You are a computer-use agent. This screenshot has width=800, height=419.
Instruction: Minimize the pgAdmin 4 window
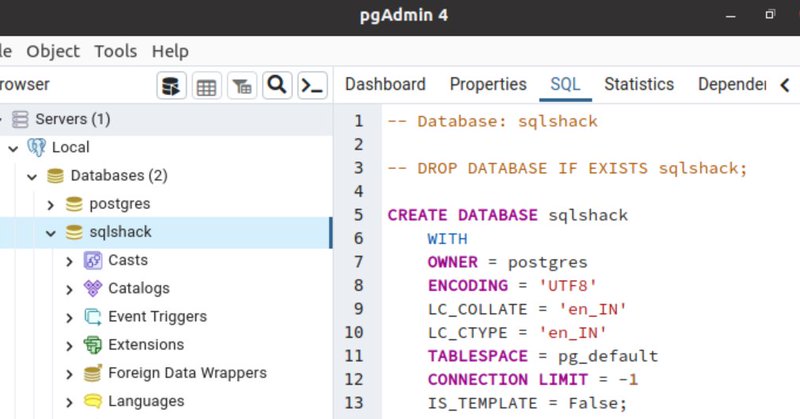pos(731,16)
